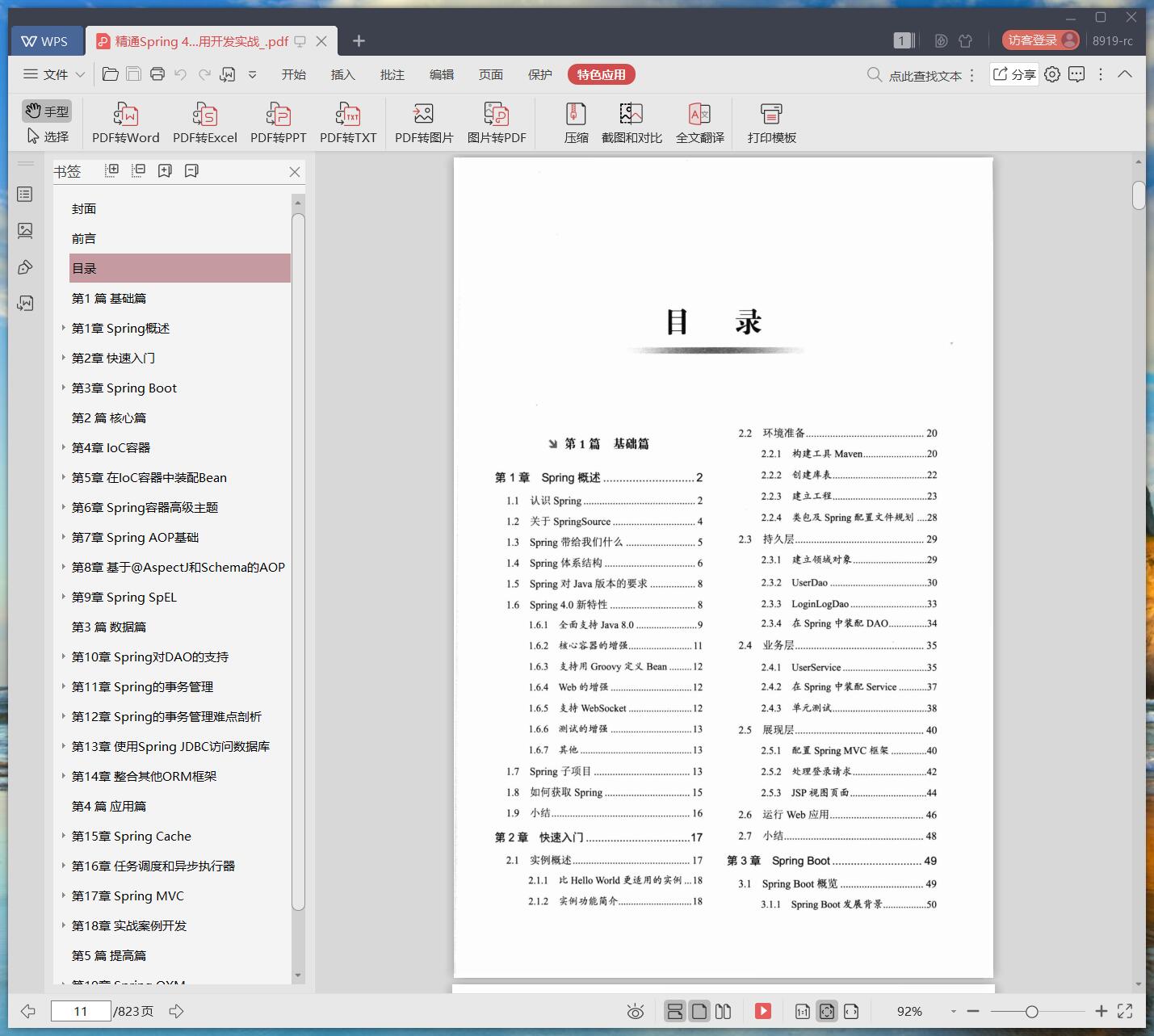
Task: Switch to continuous scroll view
Action: point(675,1011)
